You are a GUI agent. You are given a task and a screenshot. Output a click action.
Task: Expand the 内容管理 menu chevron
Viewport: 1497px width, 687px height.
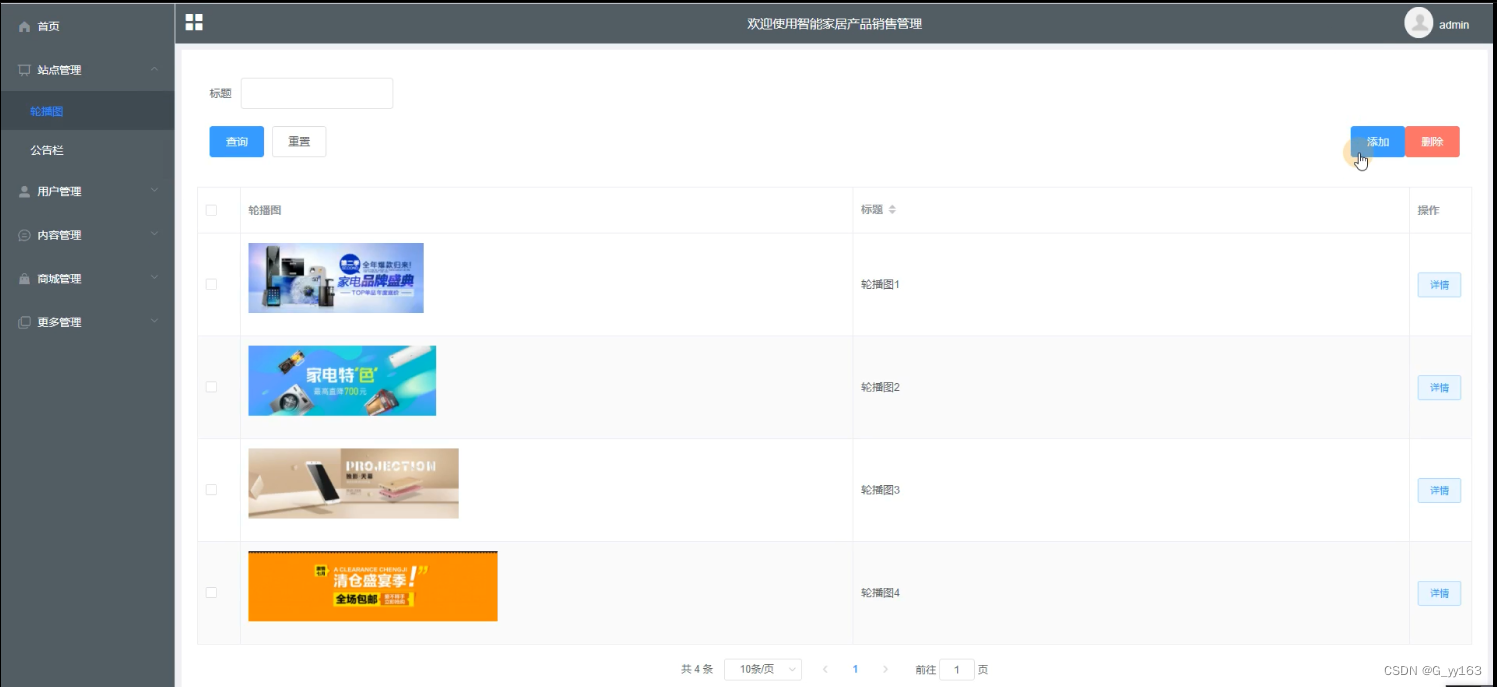154,234
